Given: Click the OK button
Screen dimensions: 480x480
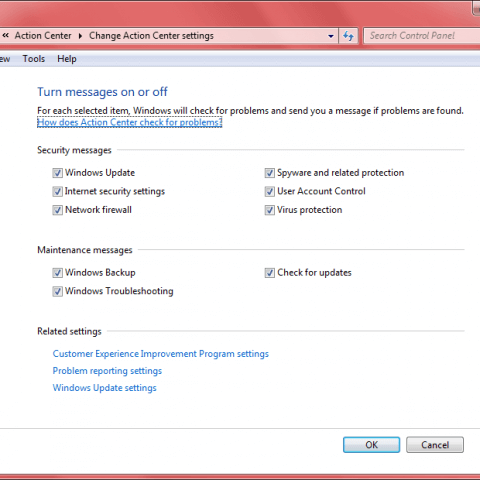Looking at the screenshot, I should (x=371, y=445).
